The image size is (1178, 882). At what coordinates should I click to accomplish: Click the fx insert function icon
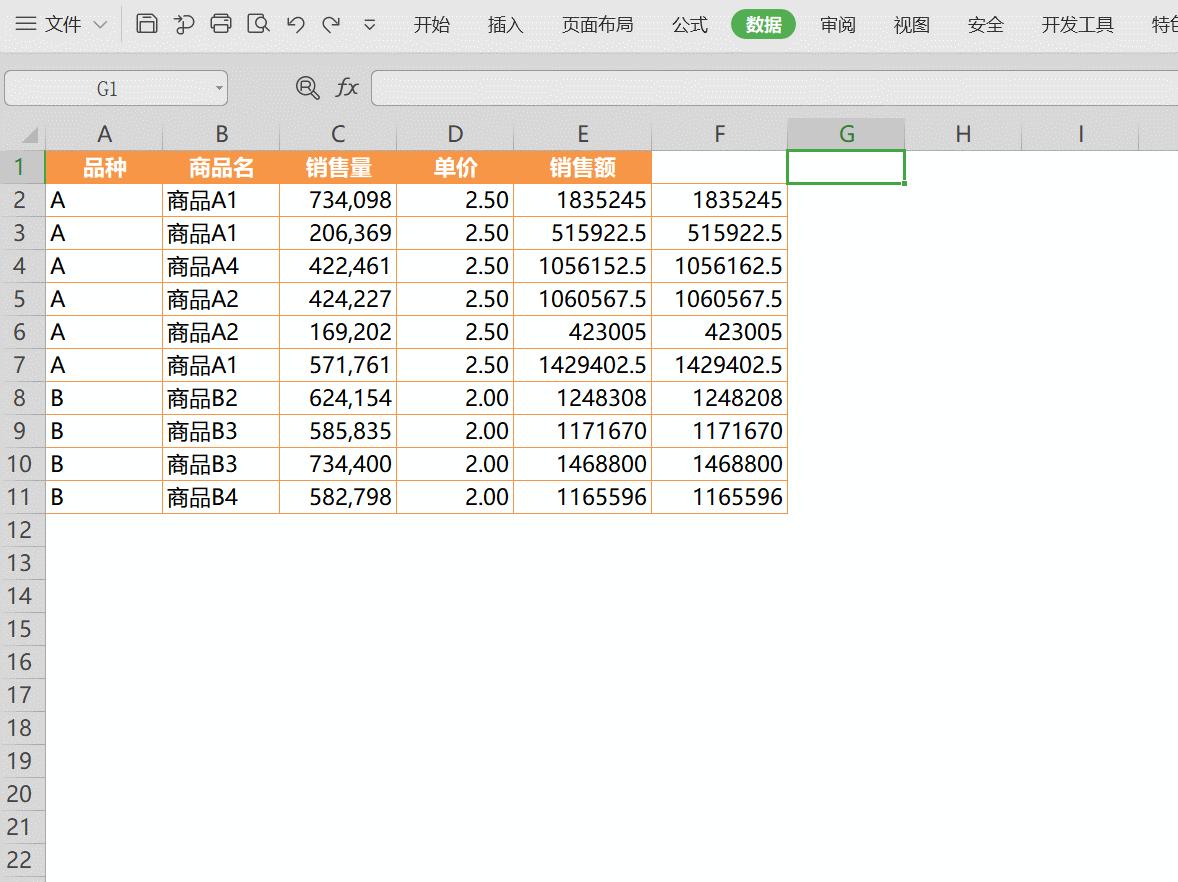point(346,88)
